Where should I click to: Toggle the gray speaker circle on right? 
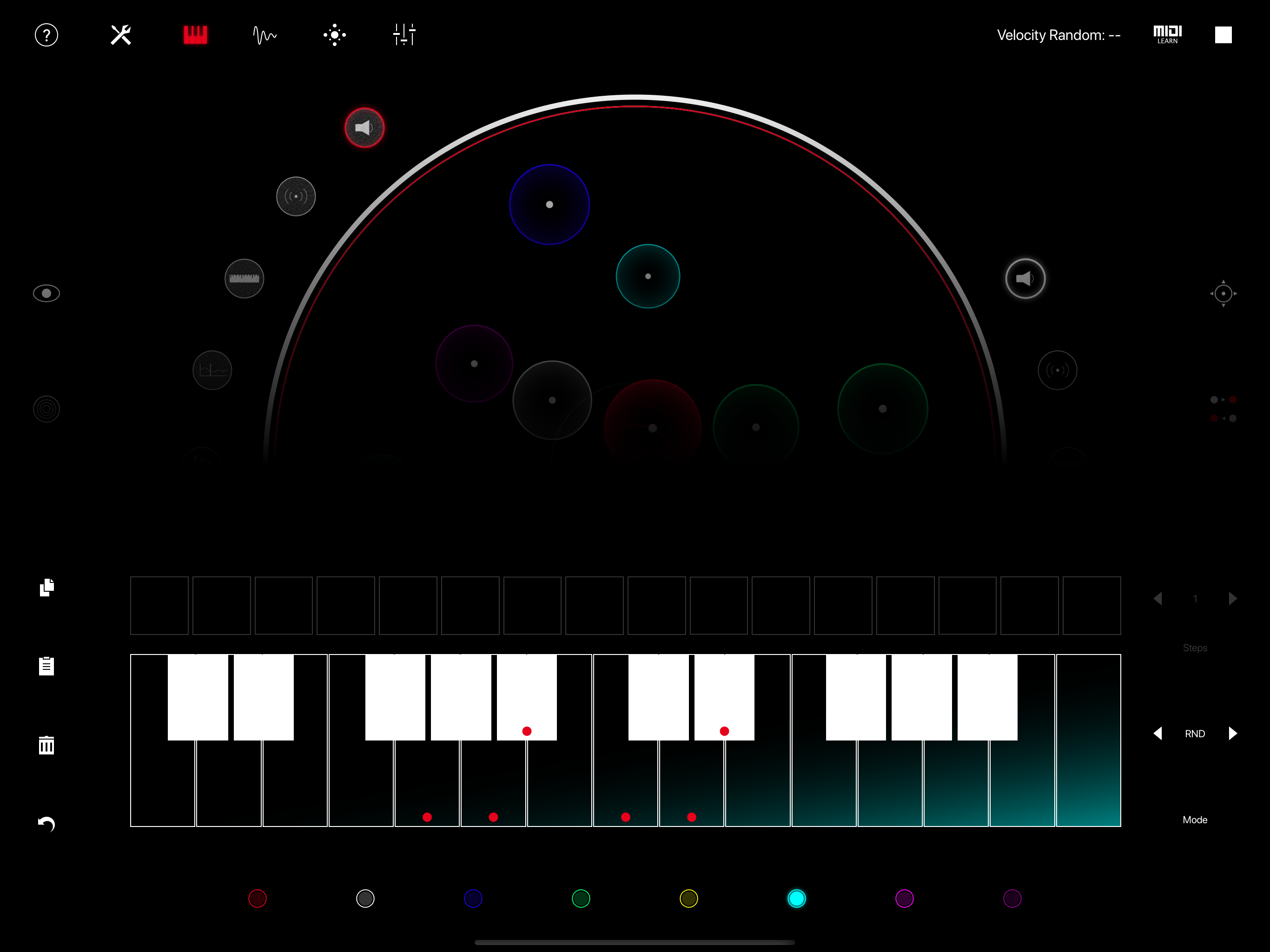1025,278
